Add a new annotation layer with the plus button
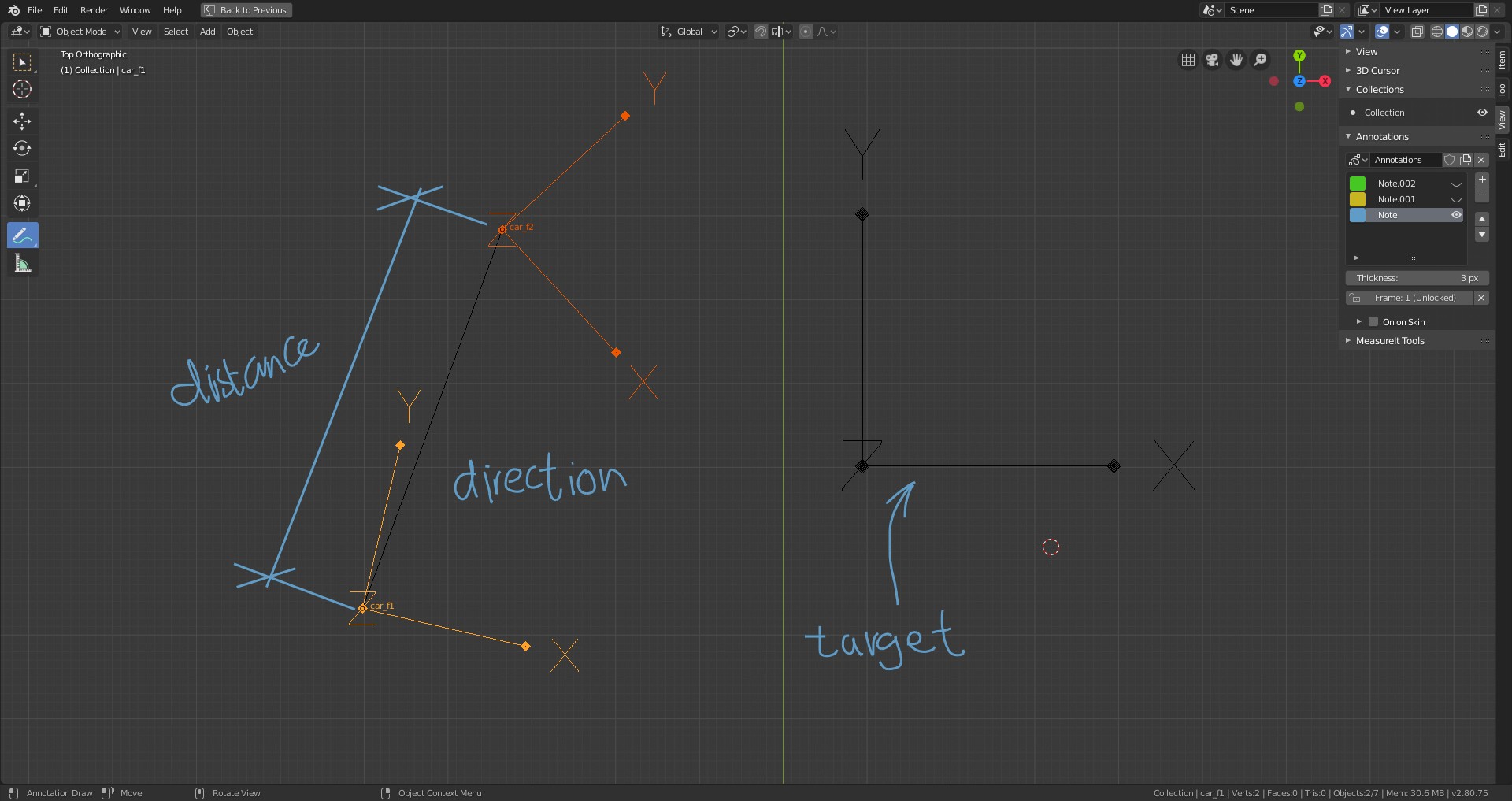The height and width of the screenshot is (801, 1512). tap(1482, 180)
